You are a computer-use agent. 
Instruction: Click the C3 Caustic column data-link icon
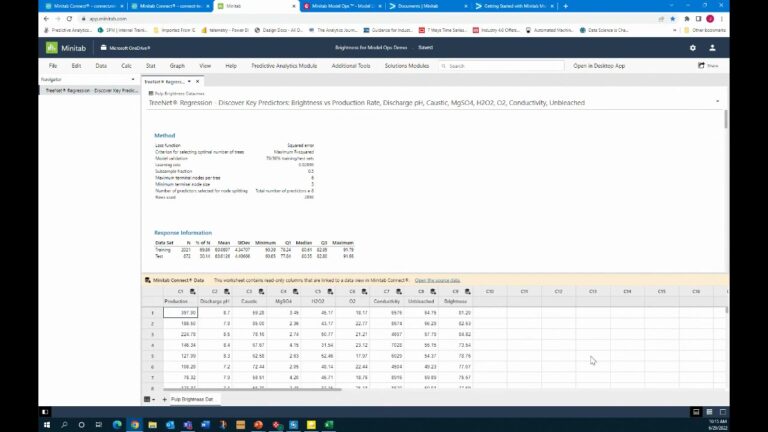pyautogui.click(x=261, y=291)
